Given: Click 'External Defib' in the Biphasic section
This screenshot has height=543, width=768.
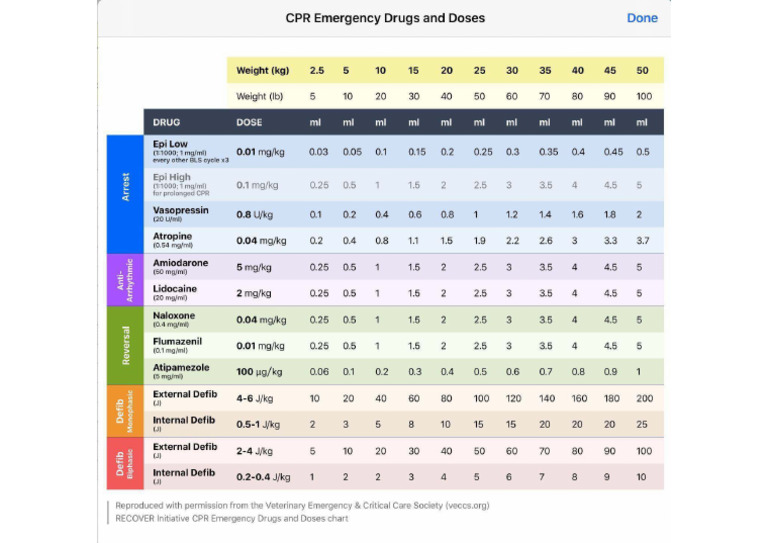Looking at the screenshot, I should point(185,447).
